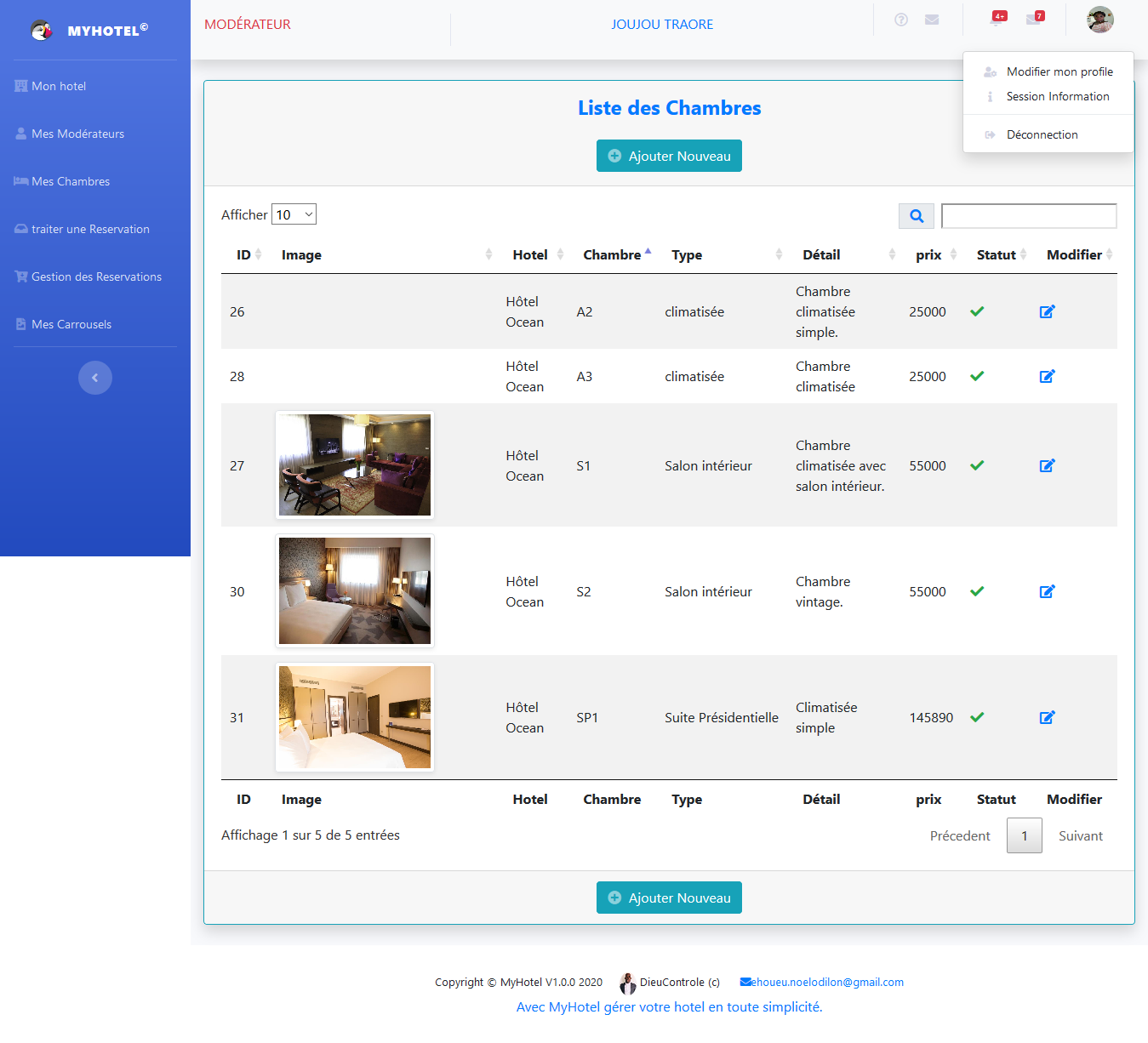Open notifications via the bell icon

(996, 20)
